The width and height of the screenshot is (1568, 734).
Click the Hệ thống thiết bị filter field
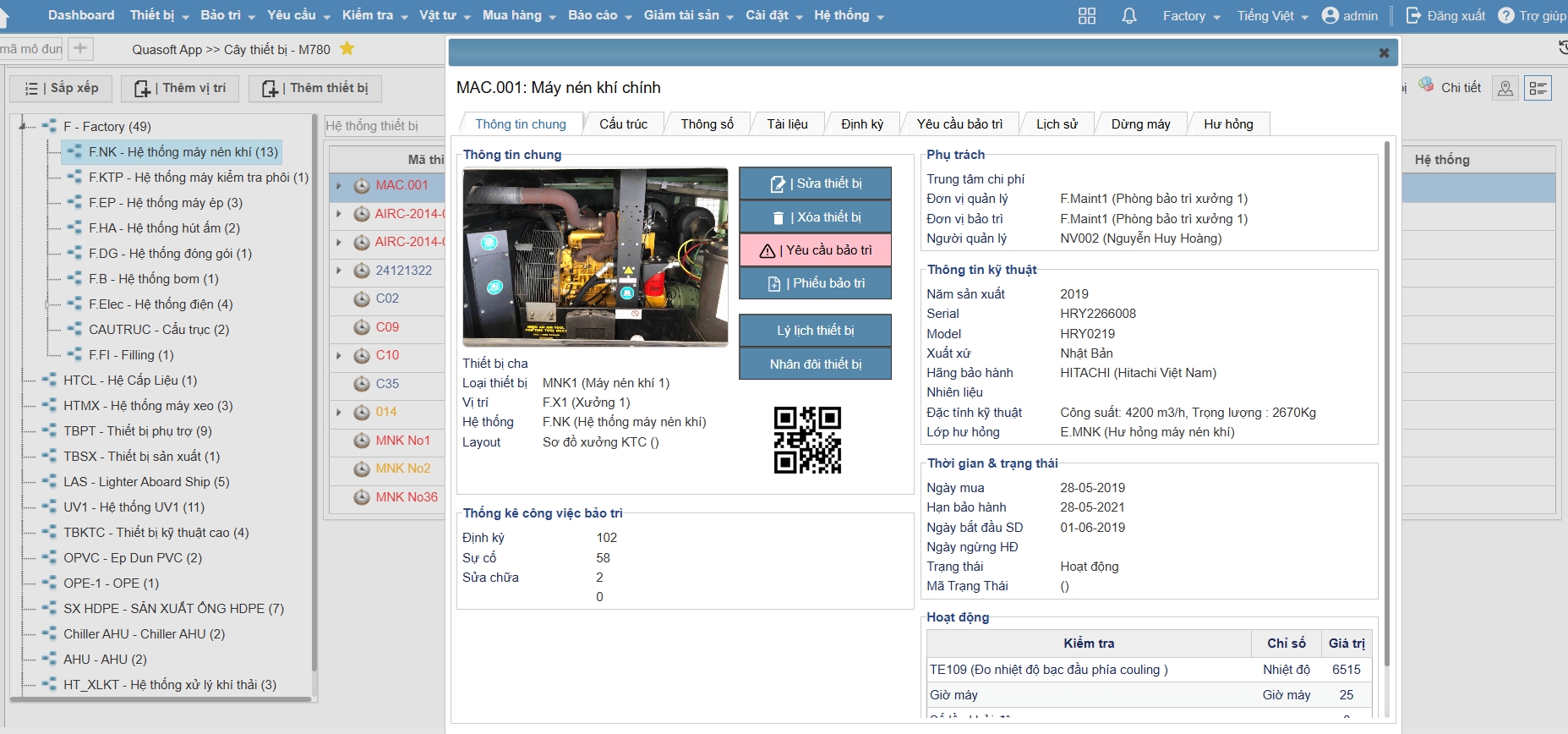coord(385,126)
